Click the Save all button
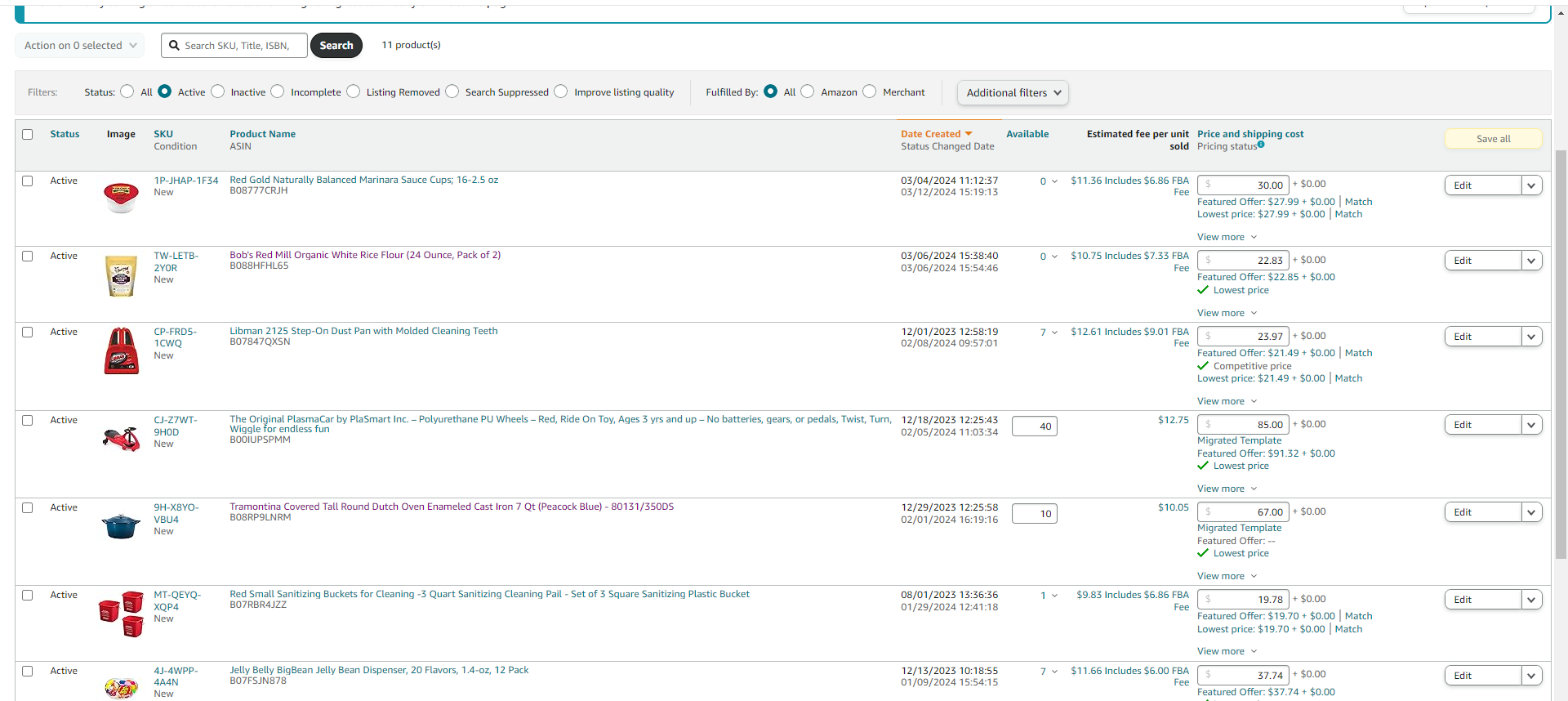Screen dimensions: 1568x701 [x=1494, y=139]
